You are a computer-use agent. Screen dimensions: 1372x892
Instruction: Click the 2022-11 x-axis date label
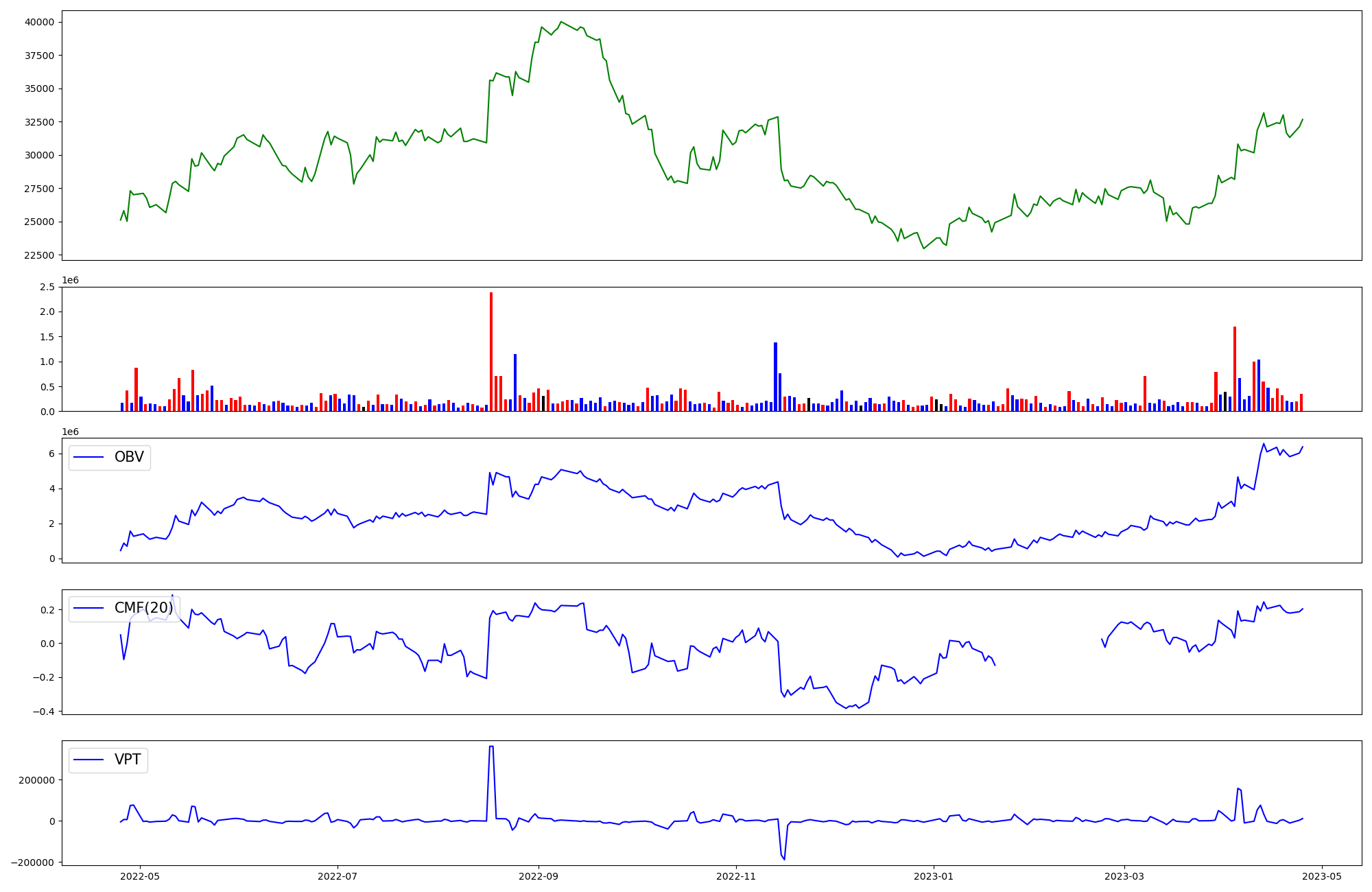click(736, 876)
